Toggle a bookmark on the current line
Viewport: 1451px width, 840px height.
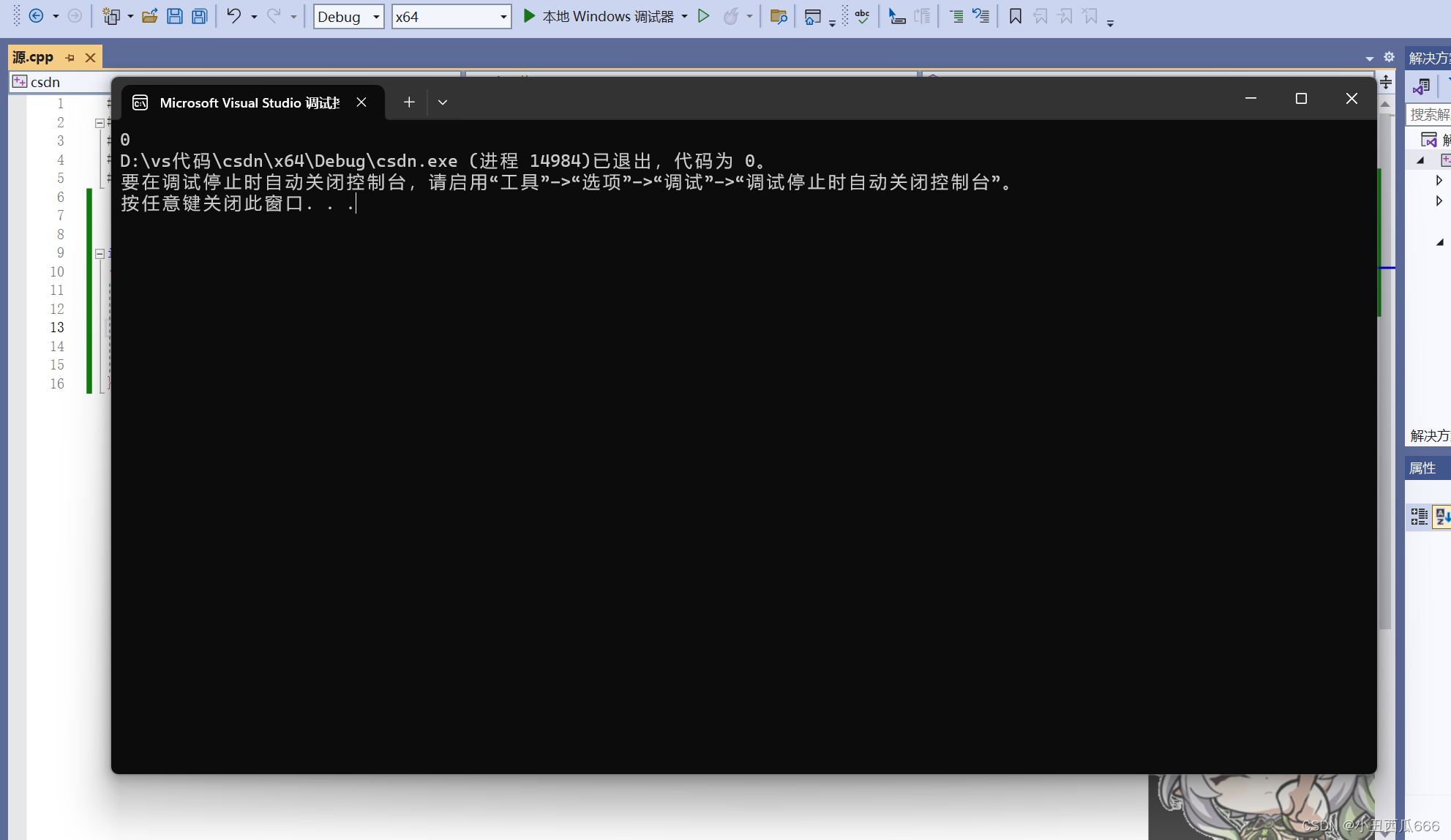1014,16
